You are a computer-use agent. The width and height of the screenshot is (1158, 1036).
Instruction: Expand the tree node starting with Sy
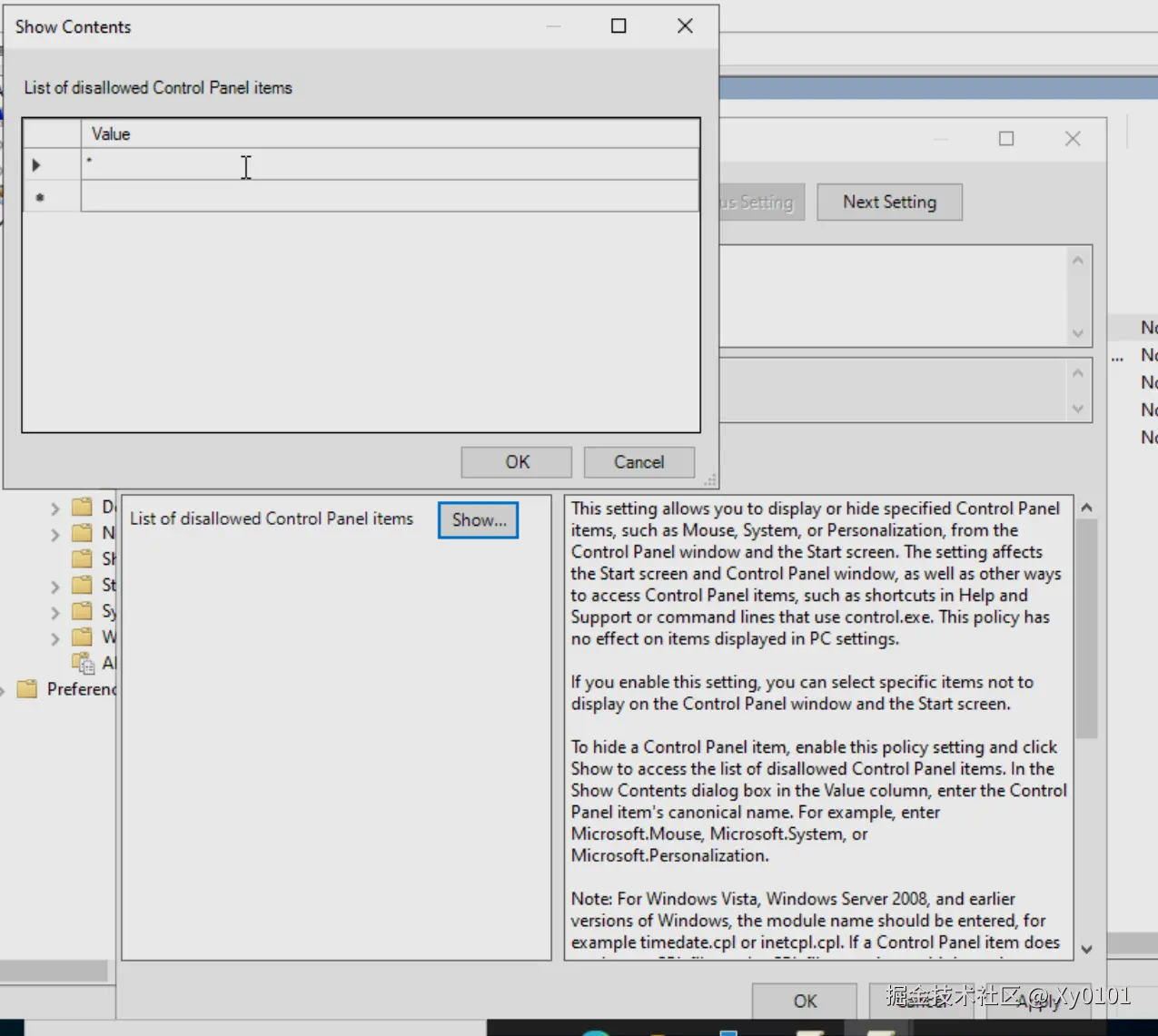coord(55,613)
